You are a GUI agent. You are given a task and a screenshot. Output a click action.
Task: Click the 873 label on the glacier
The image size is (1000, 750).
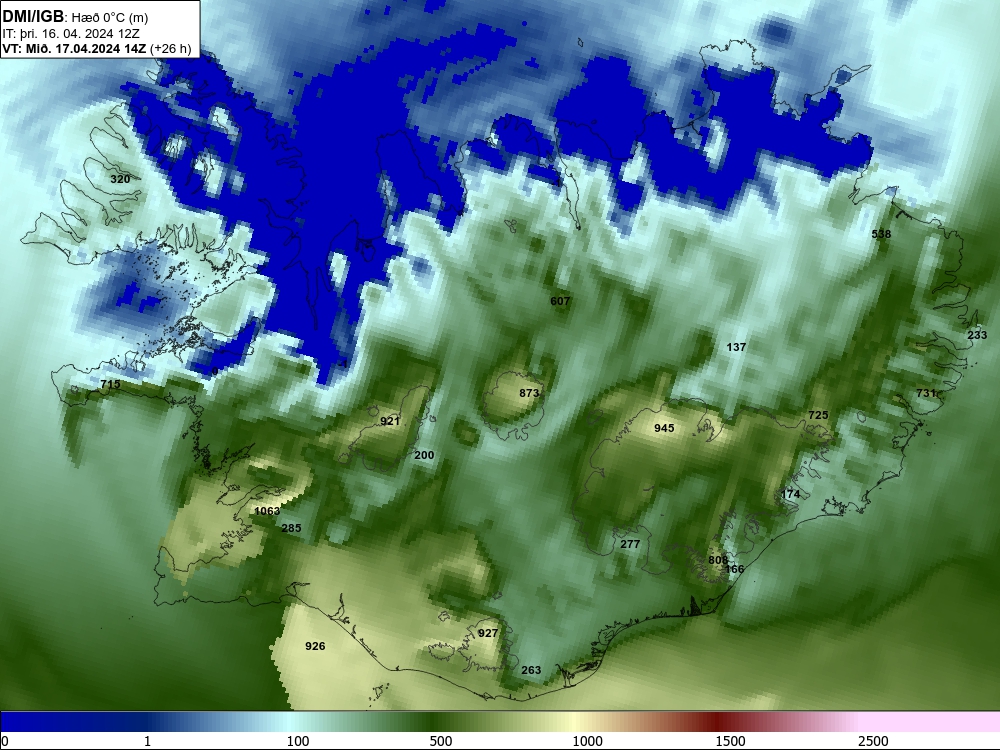point(529,393)
